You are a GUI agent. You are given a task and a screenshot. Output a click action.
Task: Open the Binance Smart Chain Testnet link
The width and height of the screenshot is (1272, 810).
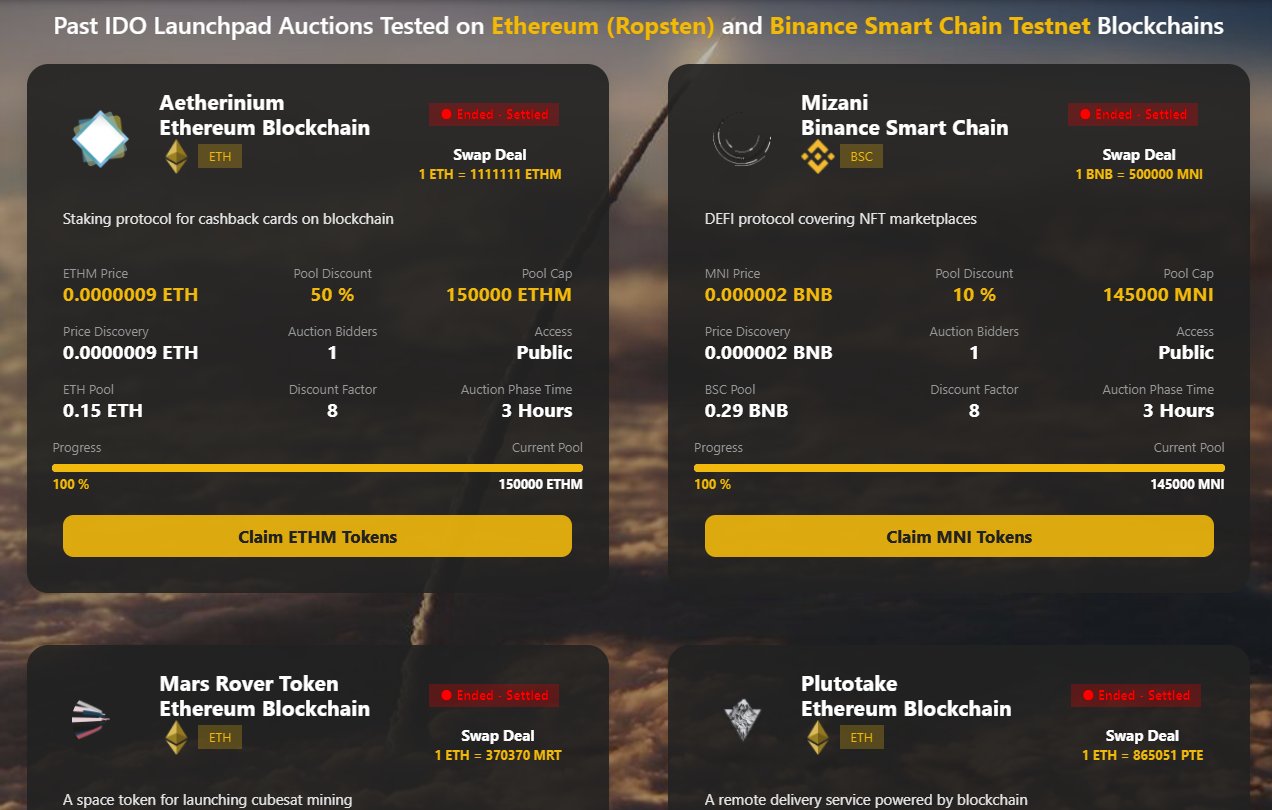930,26
